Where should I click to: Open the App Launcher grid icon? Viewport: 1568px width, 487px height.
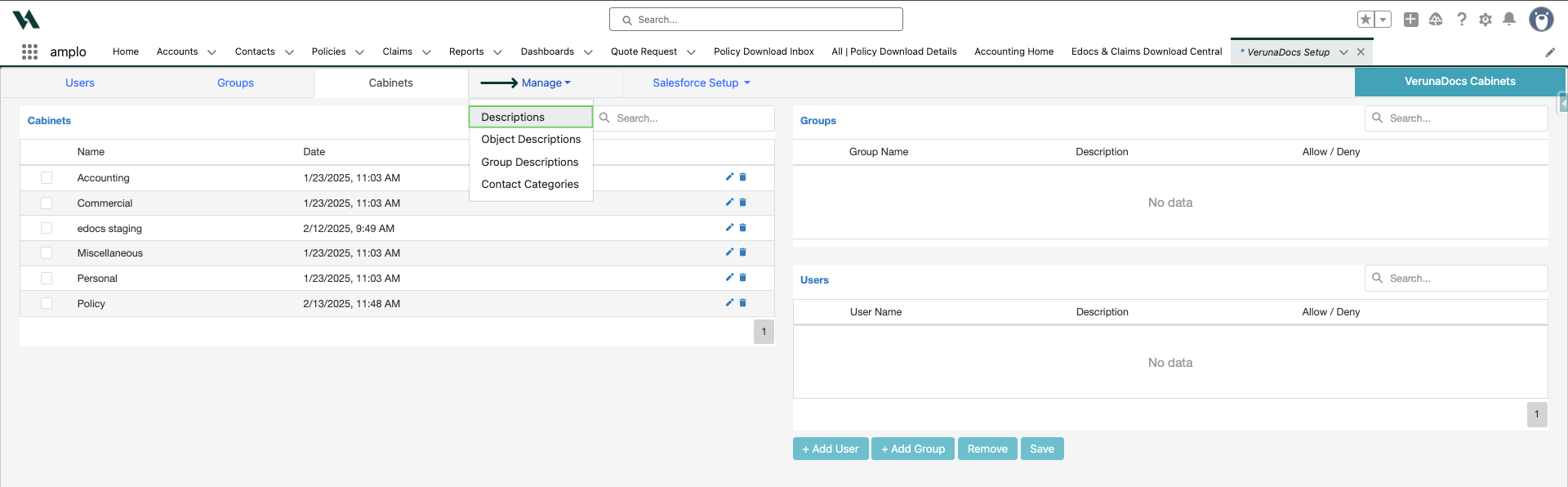click(29, 51)
